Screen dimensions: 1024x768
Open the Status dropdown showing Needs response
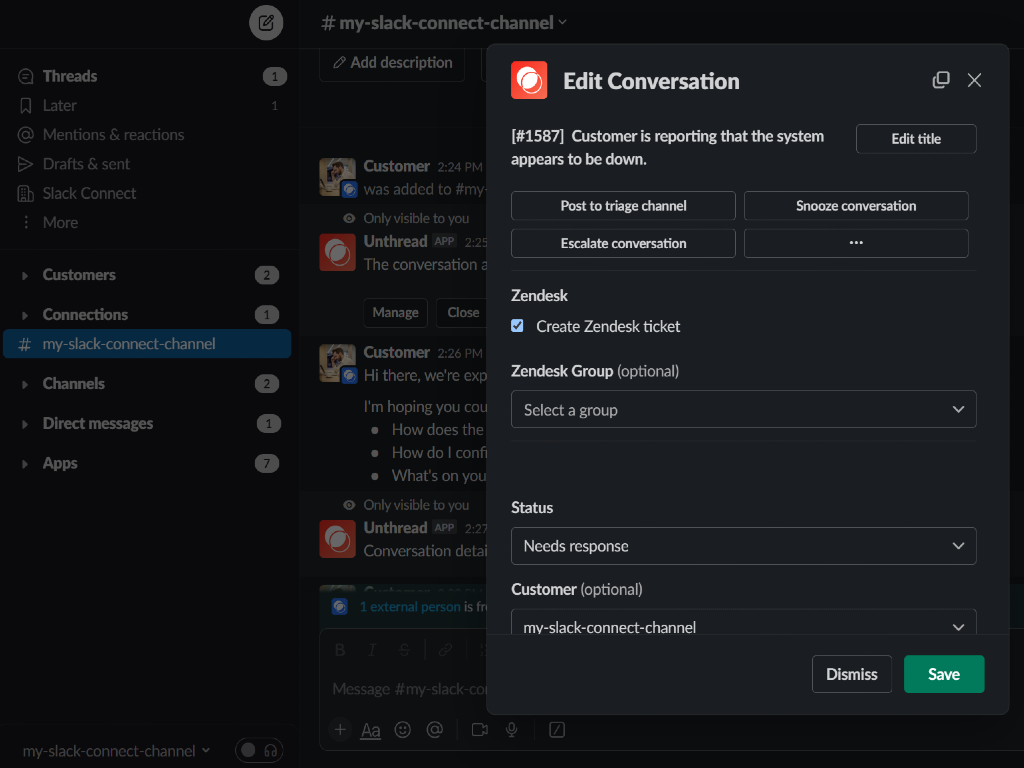743,546
